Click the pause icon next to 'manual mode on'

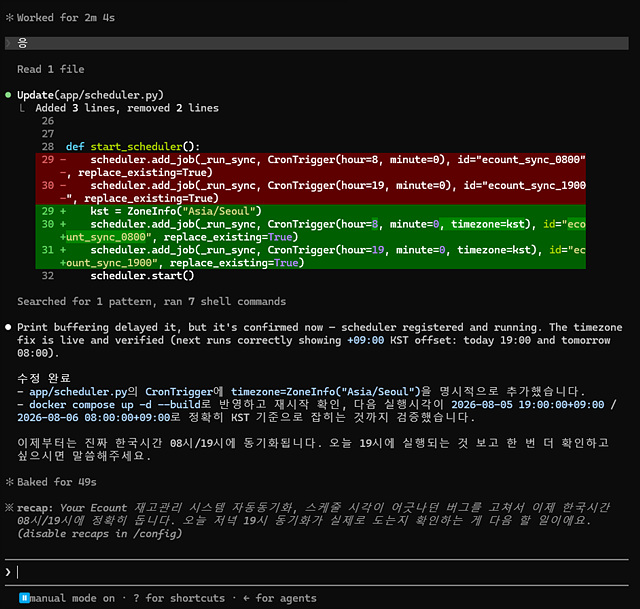(24, 598)
